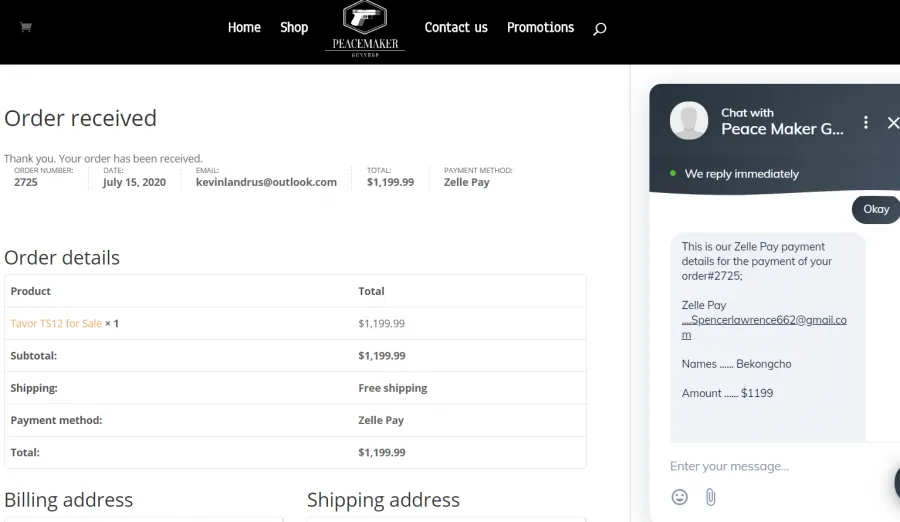This screenshot has height=522, width=900.
Task: Open the Contact us page
Action: (456, 28)
